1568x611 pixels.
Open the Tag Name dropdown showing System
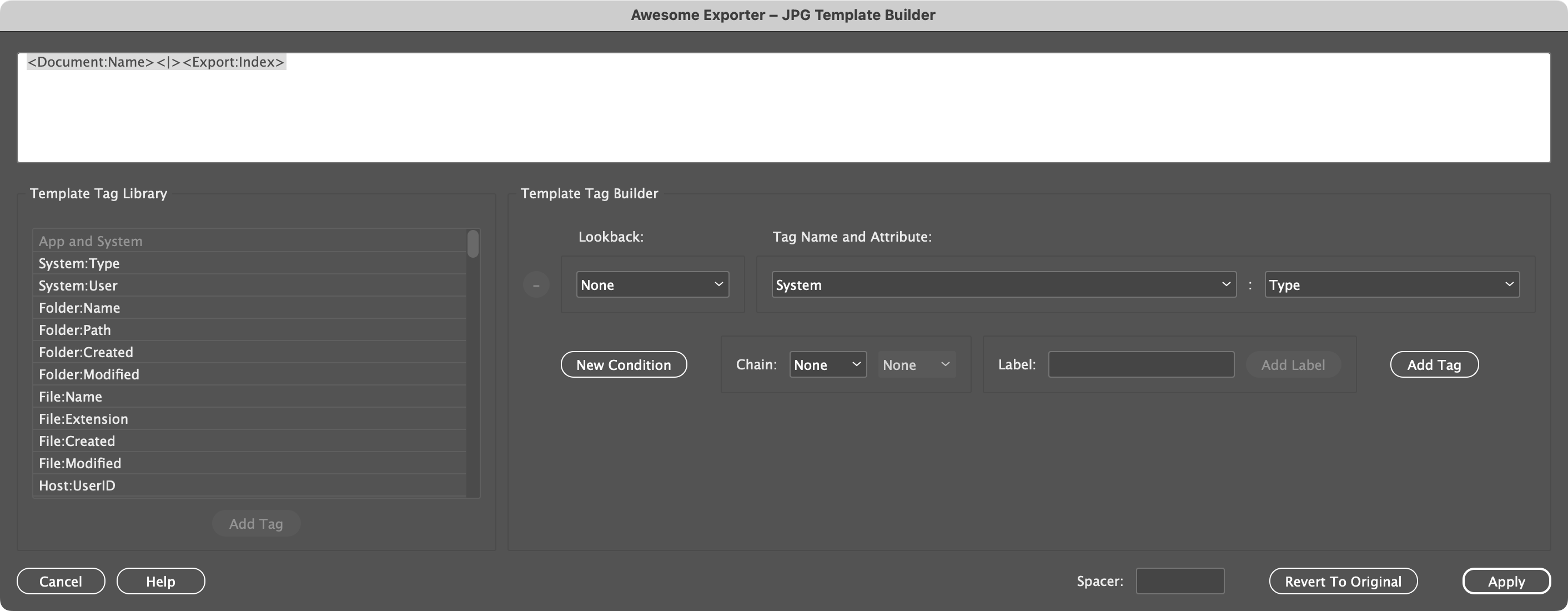[1003, 284]
